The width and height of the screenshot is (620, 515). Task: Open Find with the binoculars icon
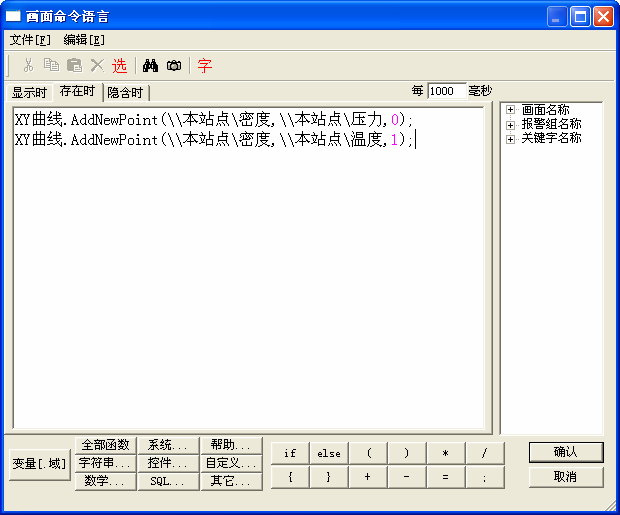click(x=151, y=66)
